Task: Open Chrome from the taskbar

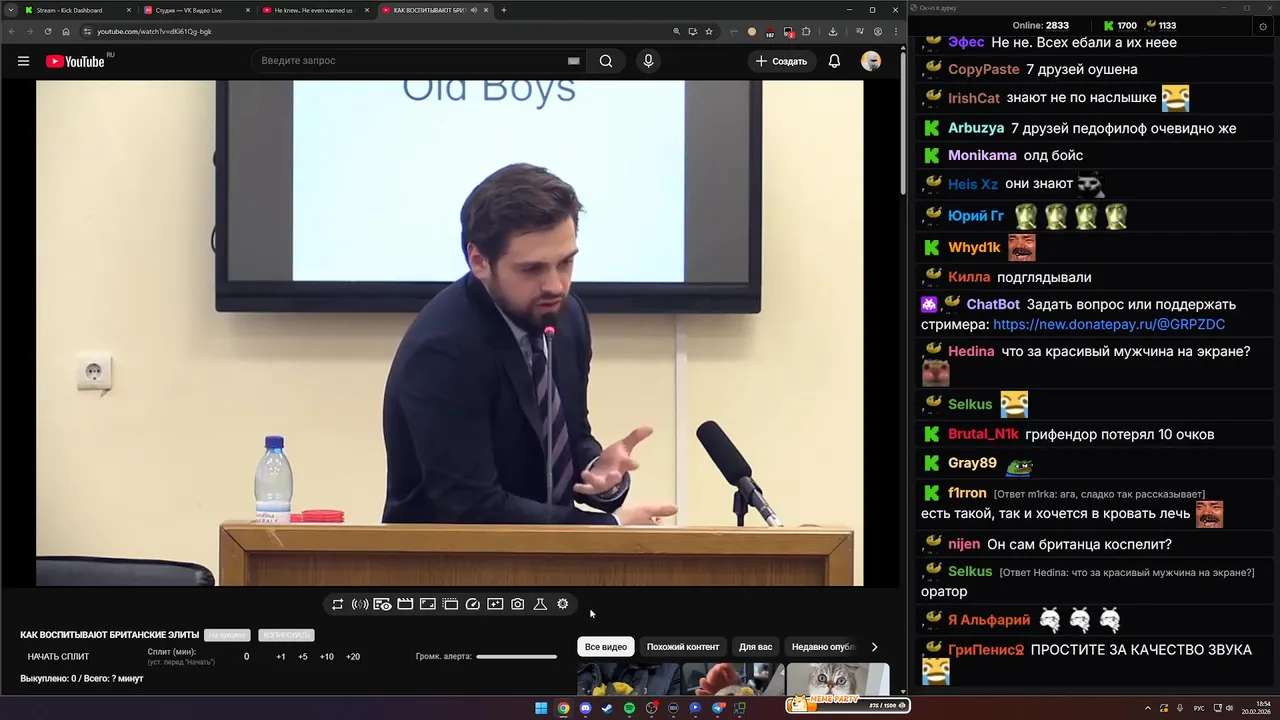Action: click(x=563, y=708)
